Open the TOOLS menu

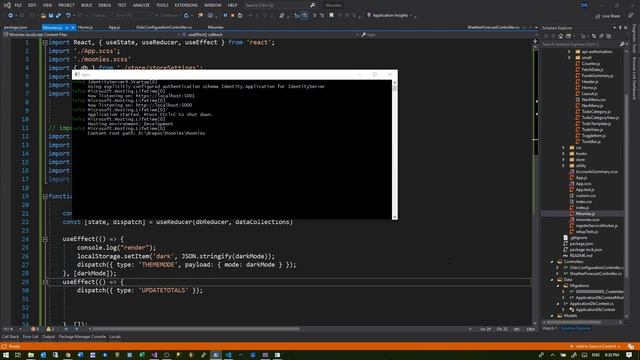[x=162, y=5]
